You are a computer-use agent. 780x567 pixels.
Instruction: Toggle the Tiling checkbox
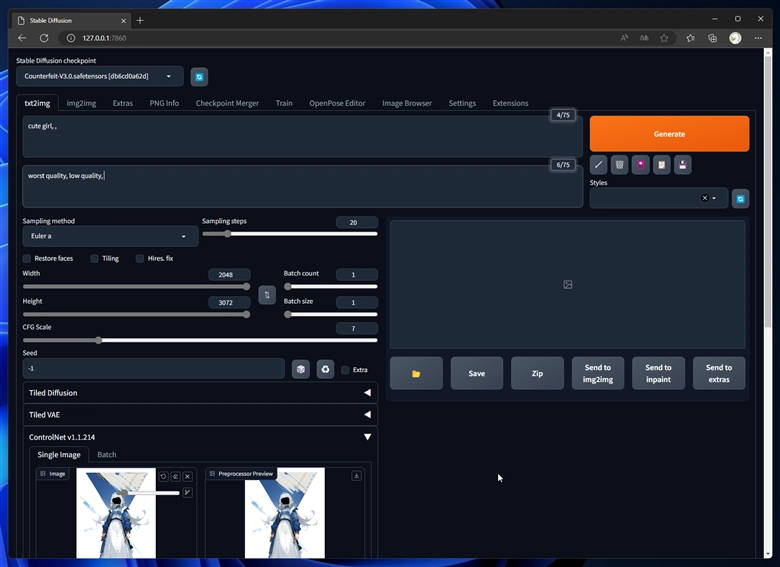click(x=95, y=258)
